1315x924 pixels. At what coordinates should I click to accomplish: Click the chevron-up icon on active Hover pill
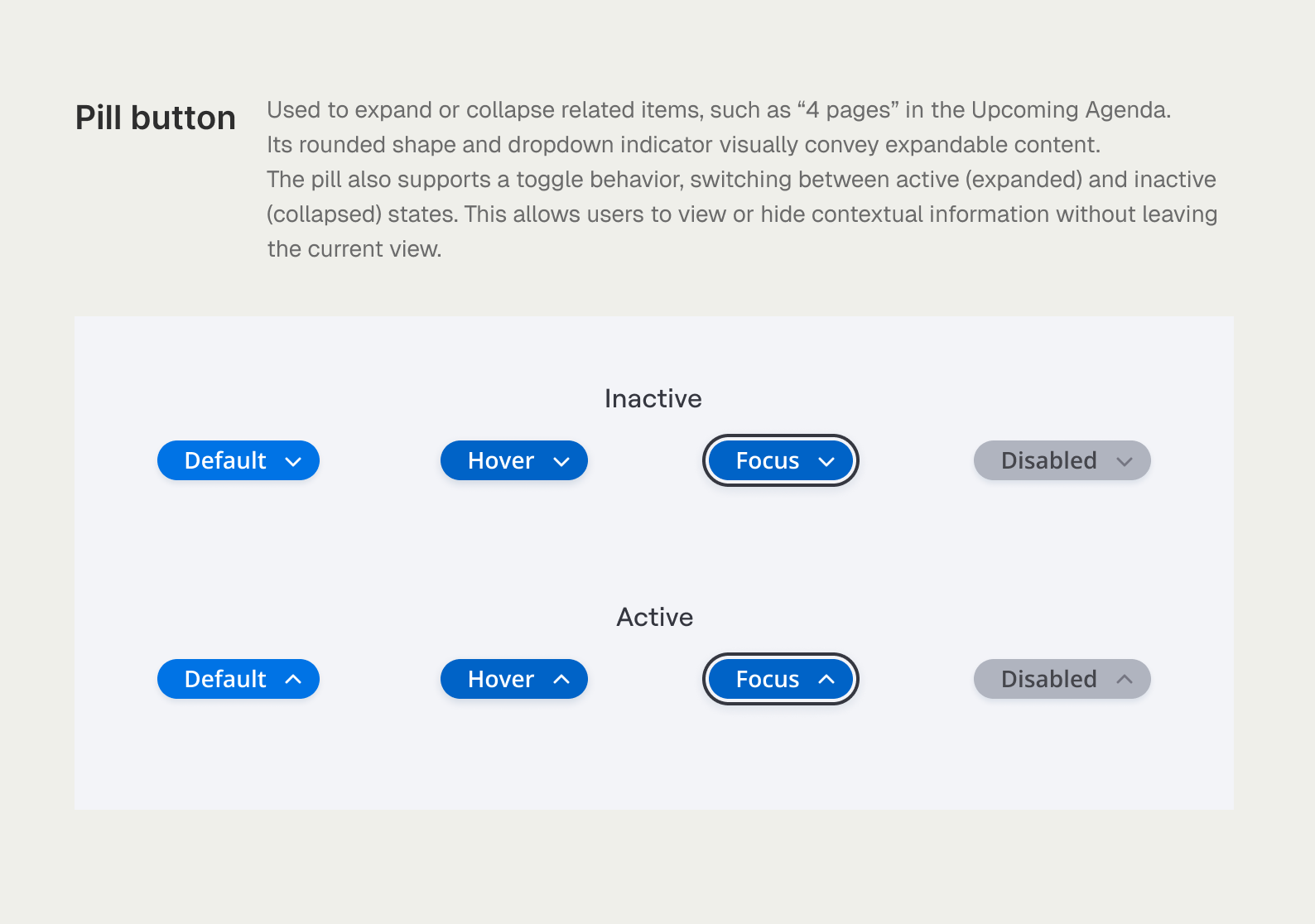coord(562,679)
